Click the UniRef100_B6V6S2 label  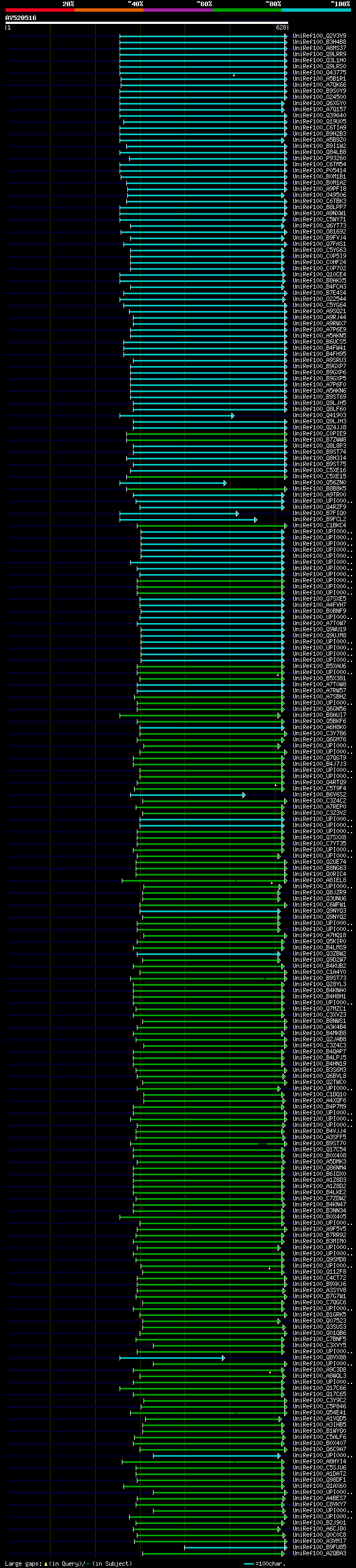click(319, 794)
